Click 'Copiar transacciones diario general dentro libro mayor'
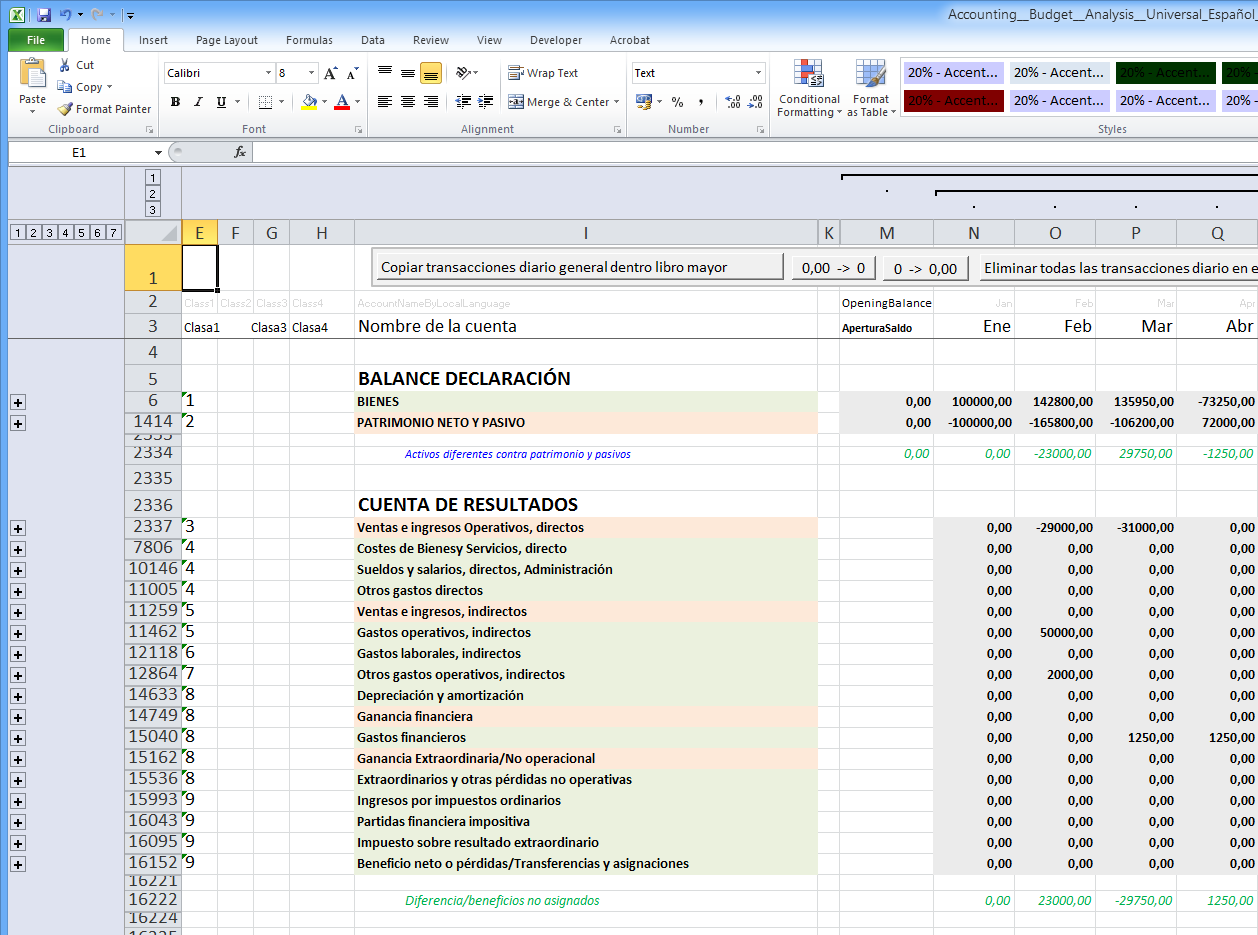 pos(577,267)
